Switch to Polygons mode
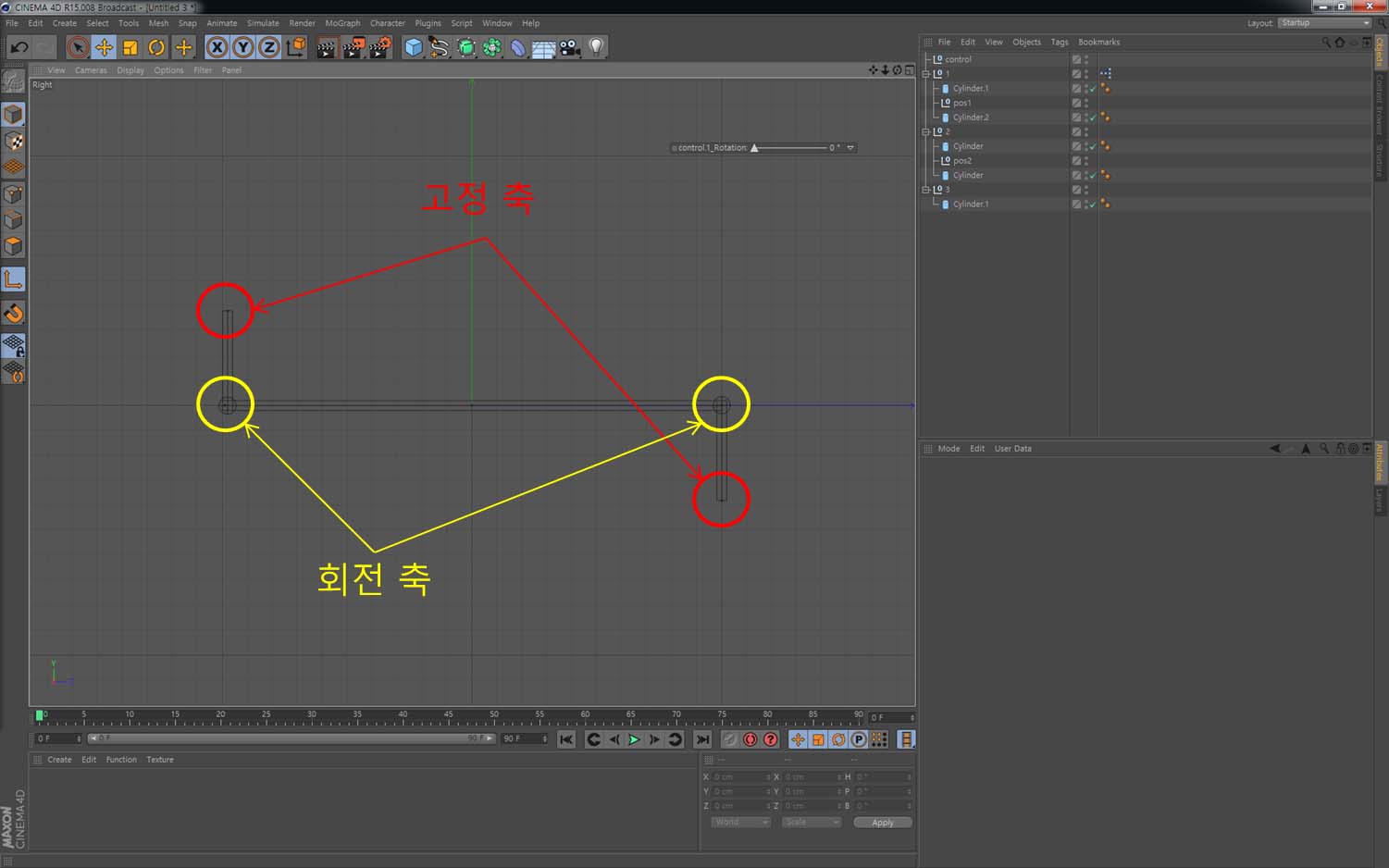Screen dimensions: 1389x868 point(13,246)
